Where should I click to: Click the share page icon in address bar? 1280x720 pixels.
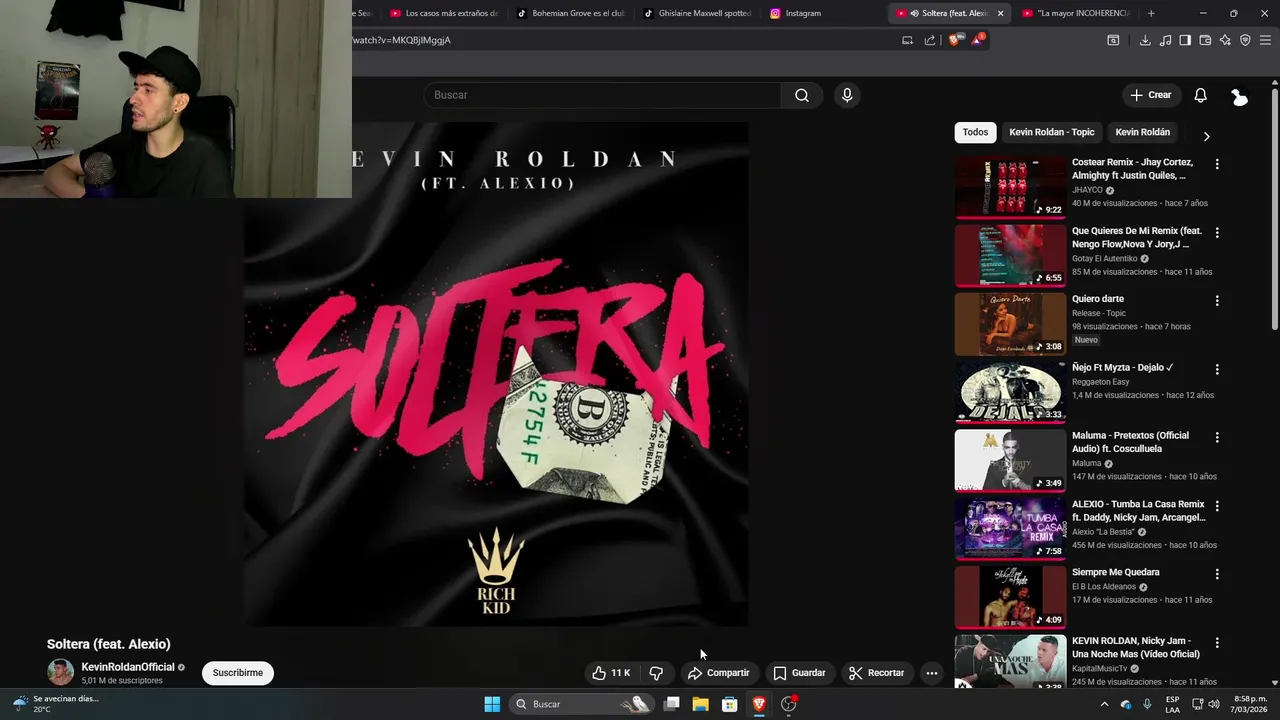(929, 40)
